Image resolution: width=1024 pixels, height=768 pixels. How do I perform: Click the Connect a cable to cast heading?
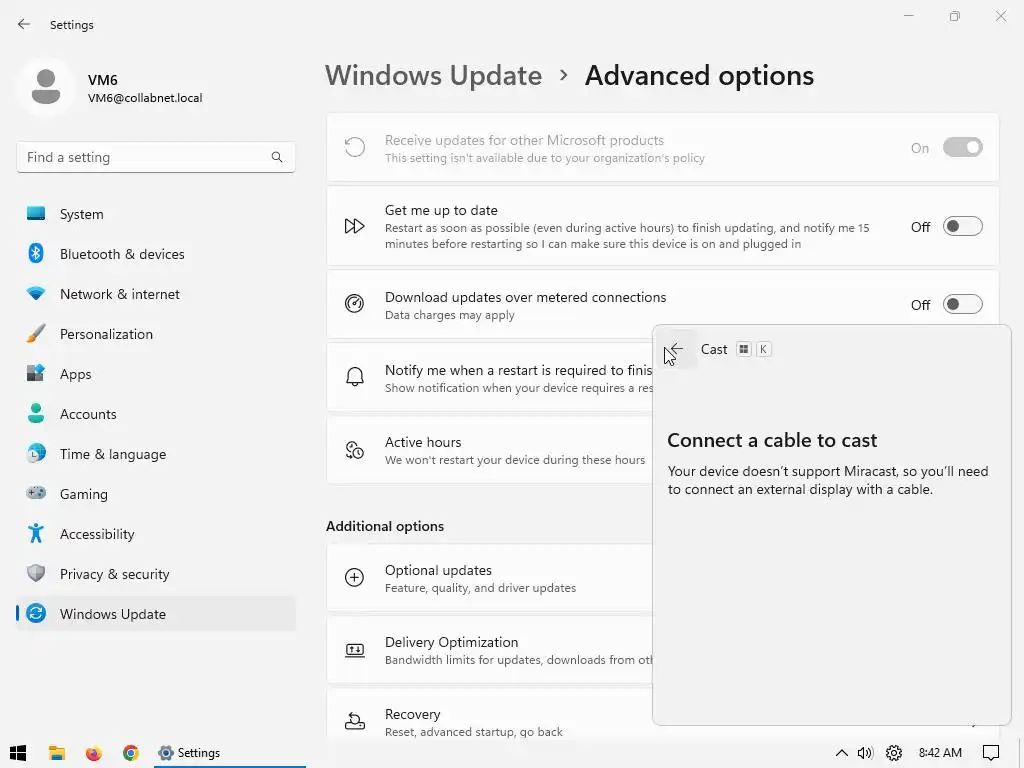point(772,440)
